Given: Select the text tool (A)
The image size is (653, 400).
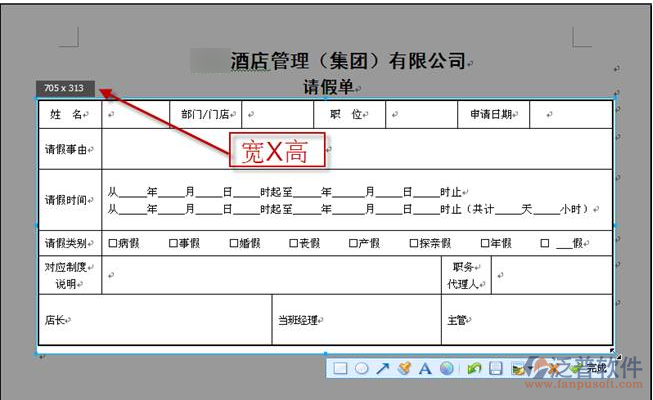Looking at the screenshot, I should 425,368.
